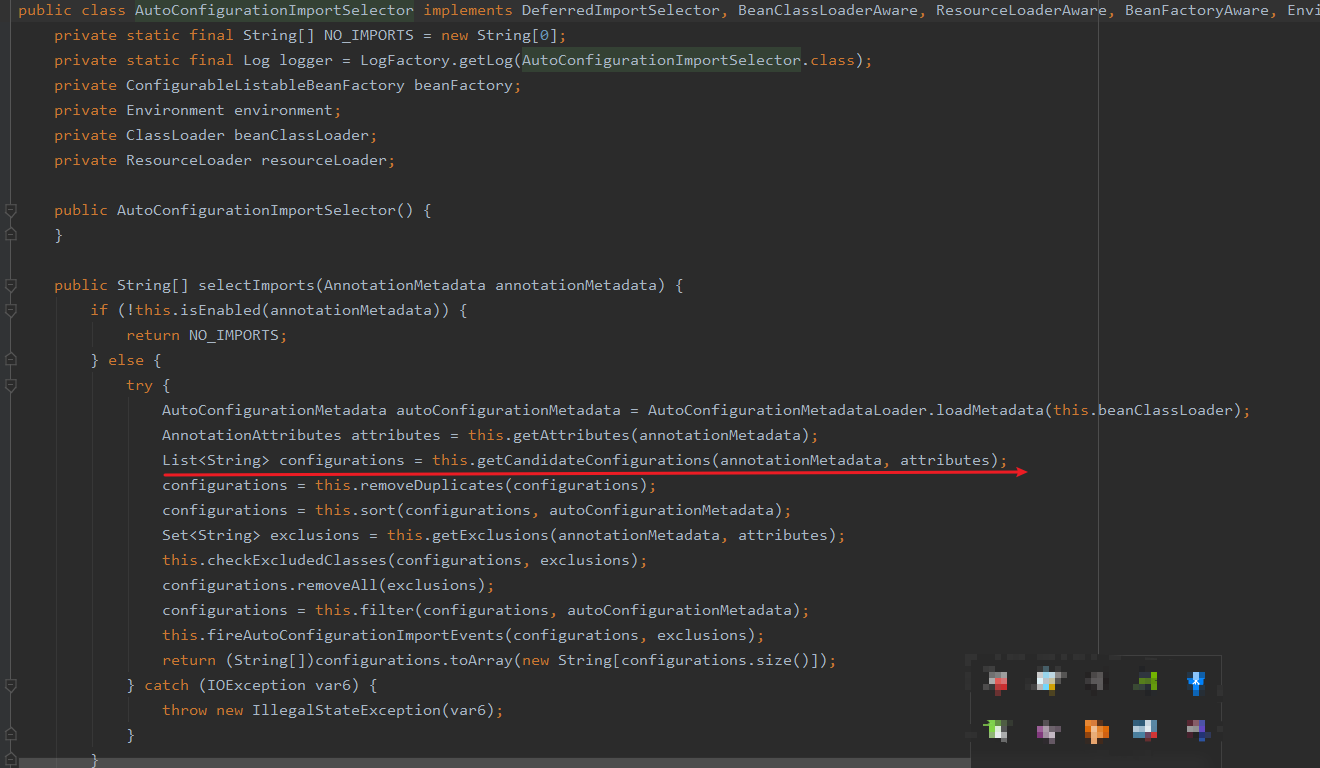Collapse the try block fold marker
This screenshot has width=1320, height=768.
click(x=10, y=385)
